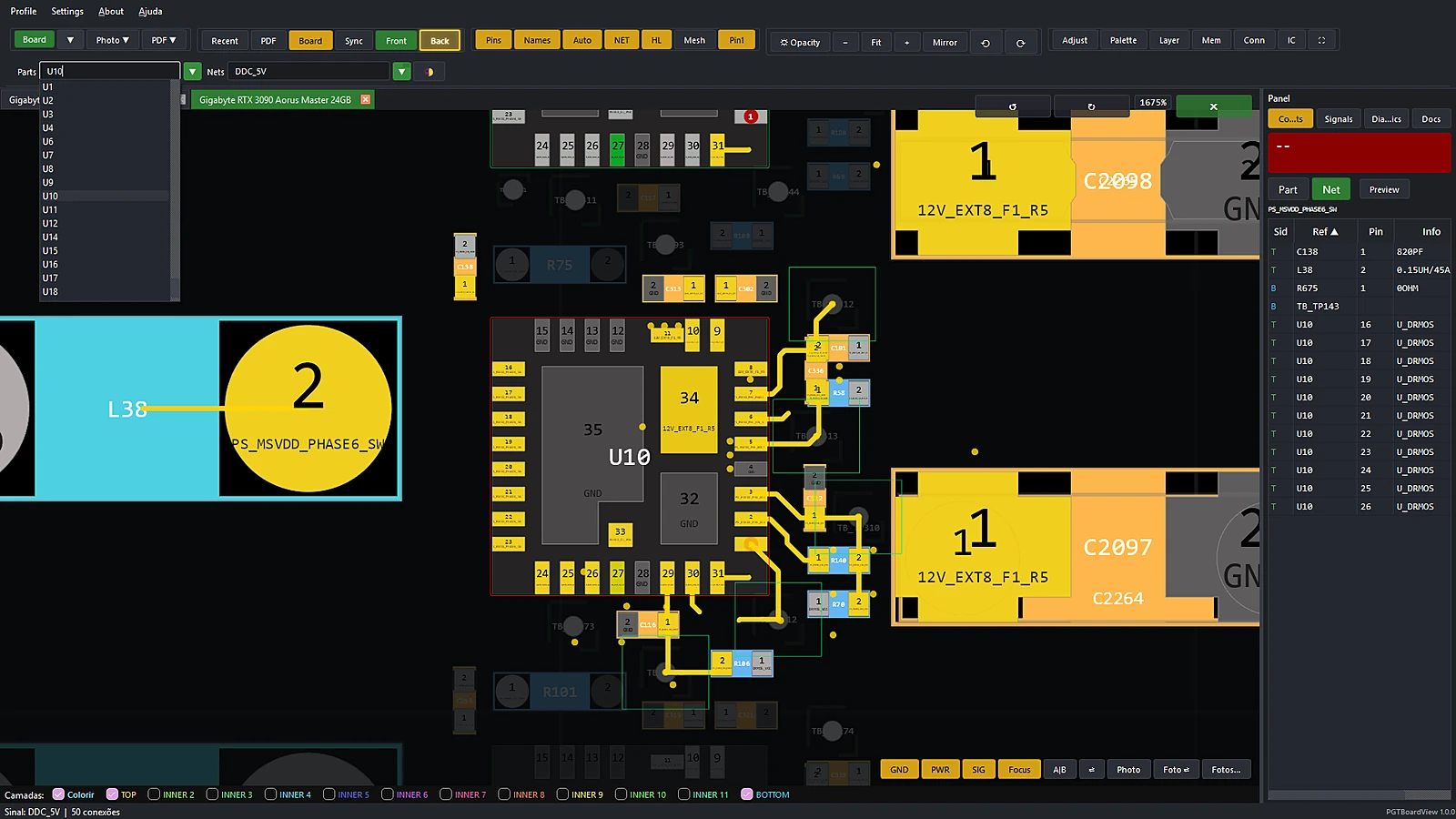Show the Back side of the board
Viewport: 1456px width, 819px height.
(440, 40)
